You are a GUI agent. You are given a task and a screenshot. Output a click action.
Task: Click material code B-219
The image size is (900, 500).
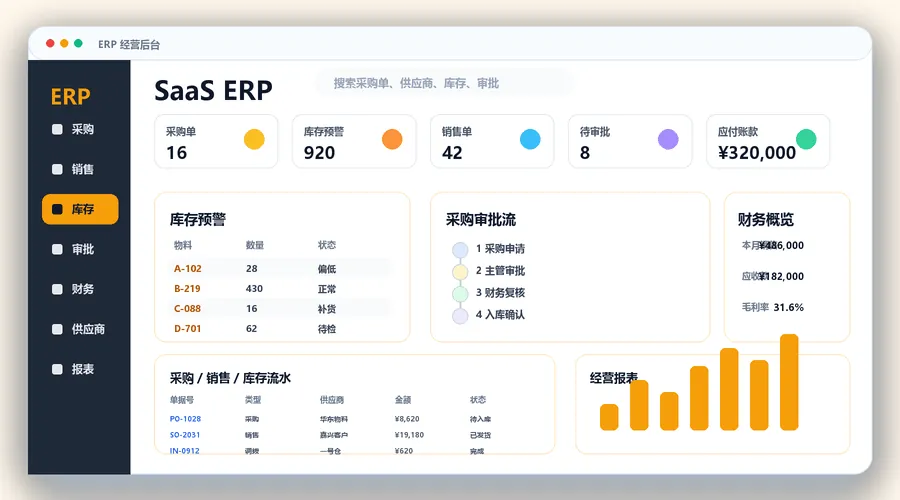point(187,289)
